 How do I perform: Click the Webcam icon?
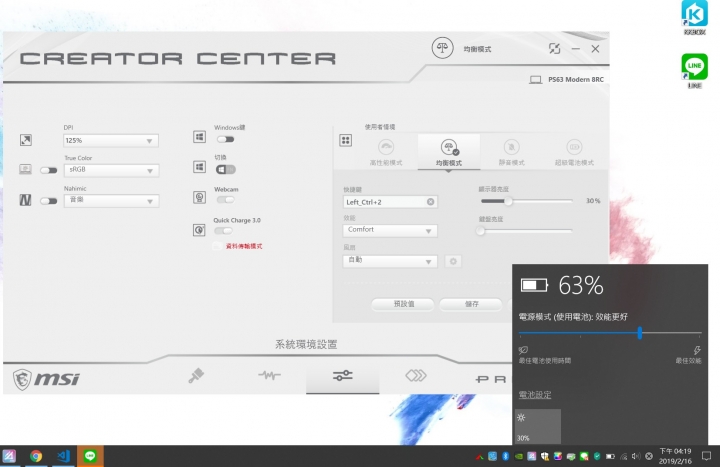pyautogui.click(x=199, y=197)
